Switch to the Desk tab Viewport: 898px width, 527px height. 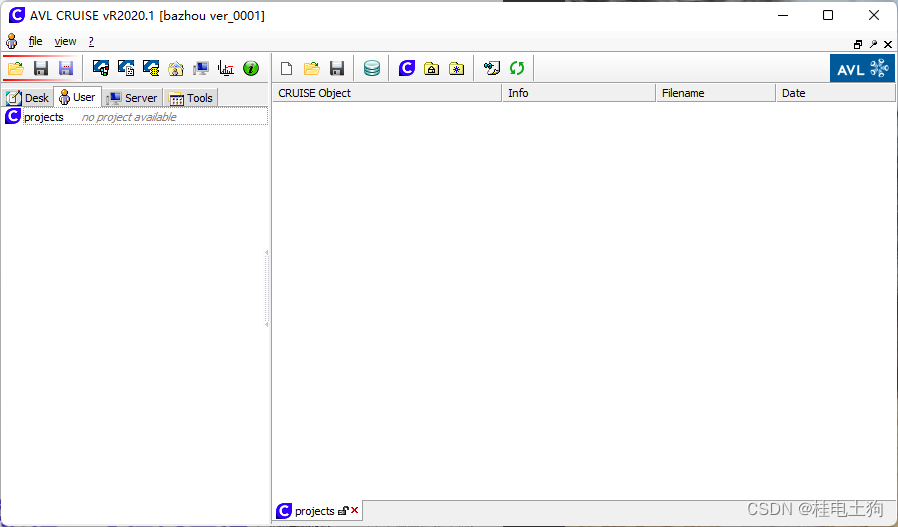click(x=28, y=97)
